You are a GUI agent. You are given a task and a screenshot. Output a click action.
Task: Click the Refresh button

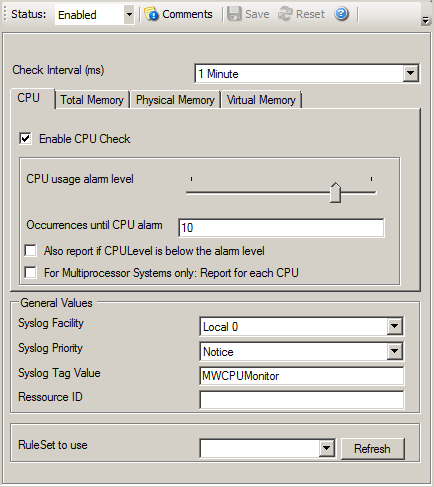(372, 449)
